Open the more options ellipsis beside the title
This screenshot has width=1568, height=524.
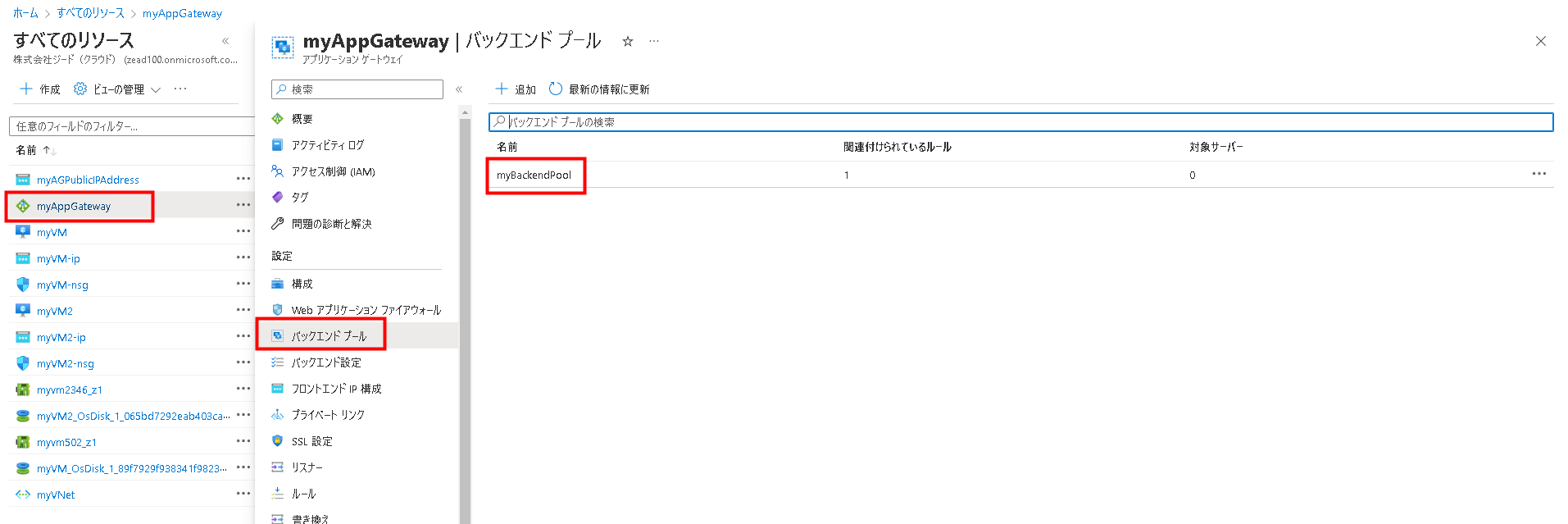click(x=654, y=41)
